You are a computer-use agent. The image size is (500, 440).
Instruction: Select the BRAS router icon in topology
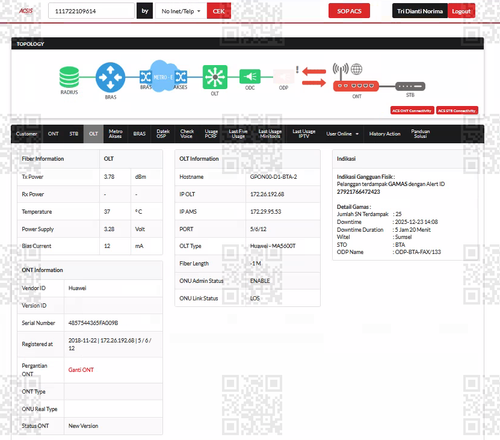pos(110,77)
